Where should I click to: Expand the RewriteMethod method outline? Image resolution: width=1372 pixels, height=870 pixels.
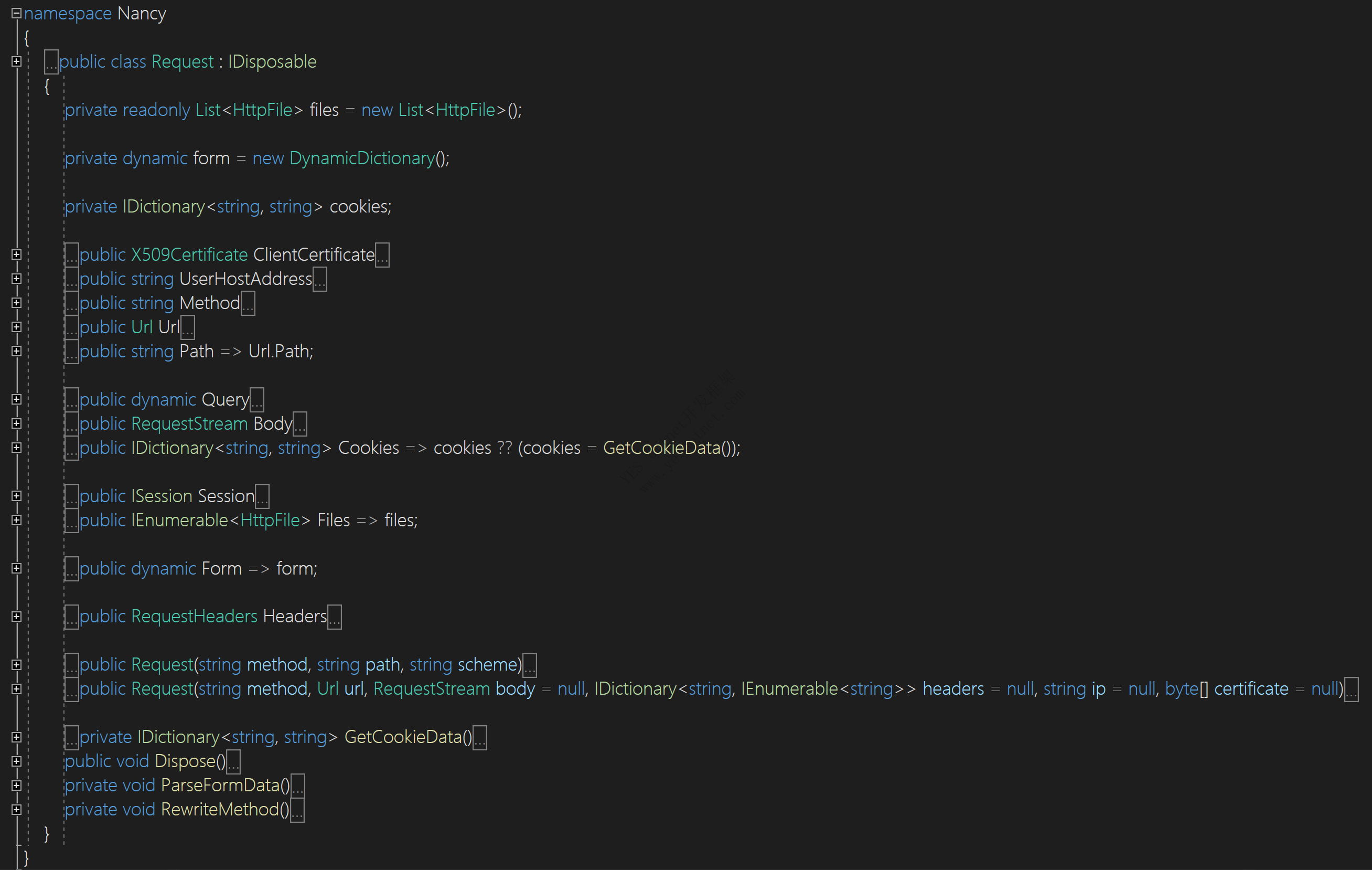point(17,810)
